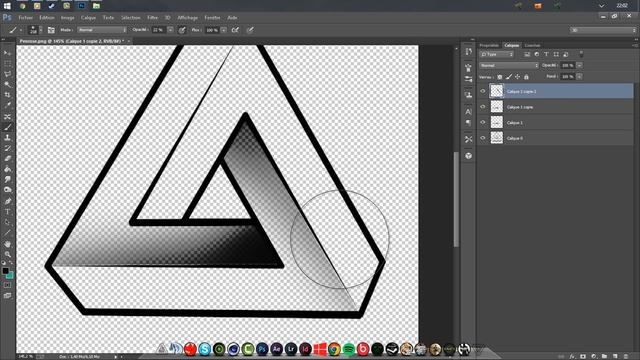This screenshot has width=640, height=360.
Task: Select the Rectangular Marquee tool
Action: [7, 64]
